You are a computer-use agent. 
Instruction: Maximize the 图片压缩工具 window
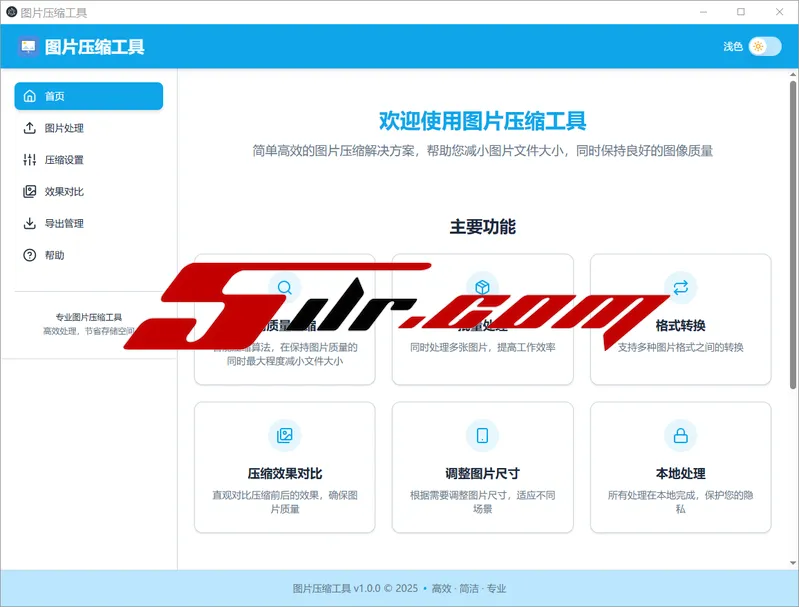coord(741,12)
